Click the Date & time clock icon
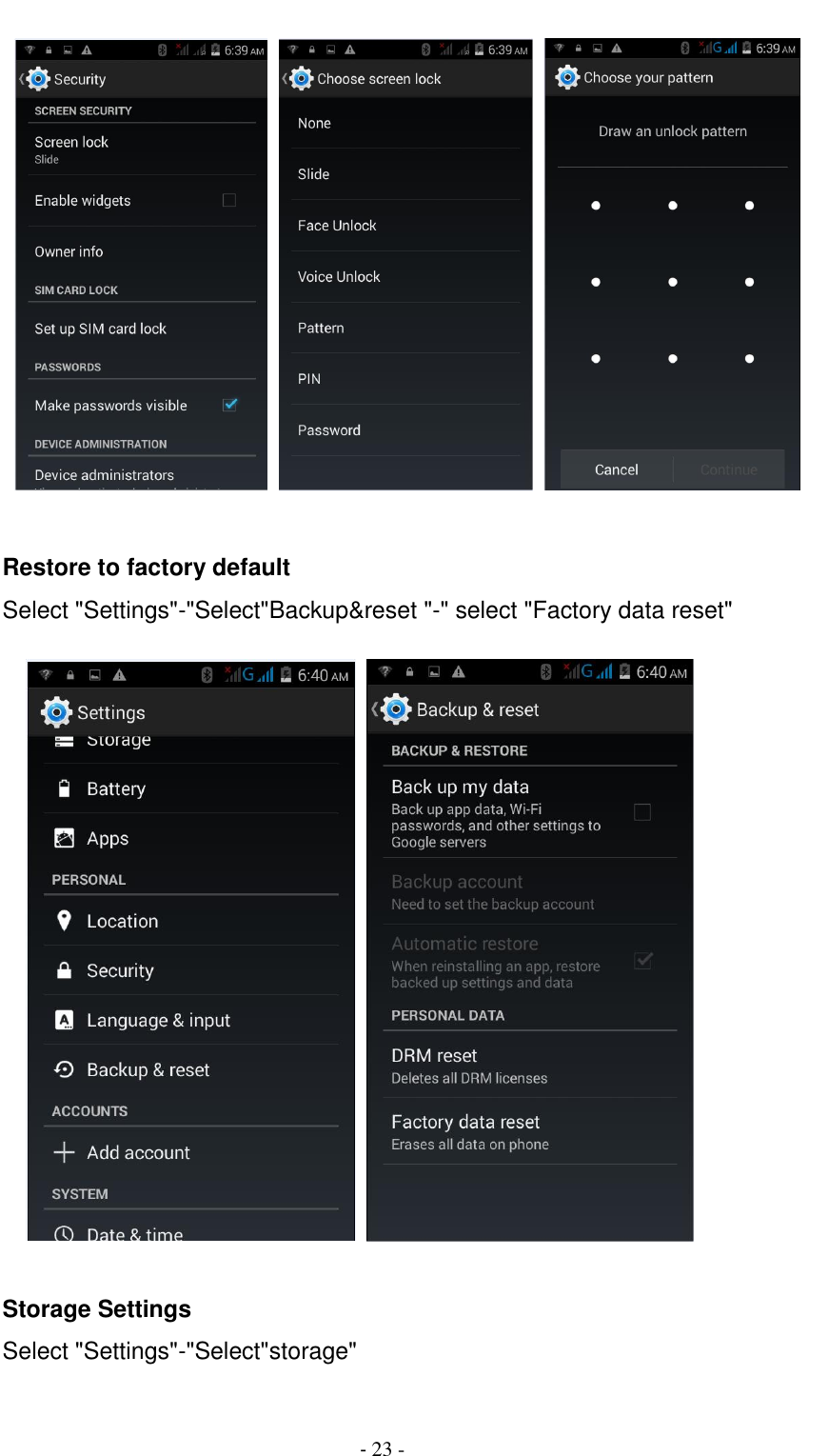This screenshot has width=829, height=1456. pos(64,1231)
